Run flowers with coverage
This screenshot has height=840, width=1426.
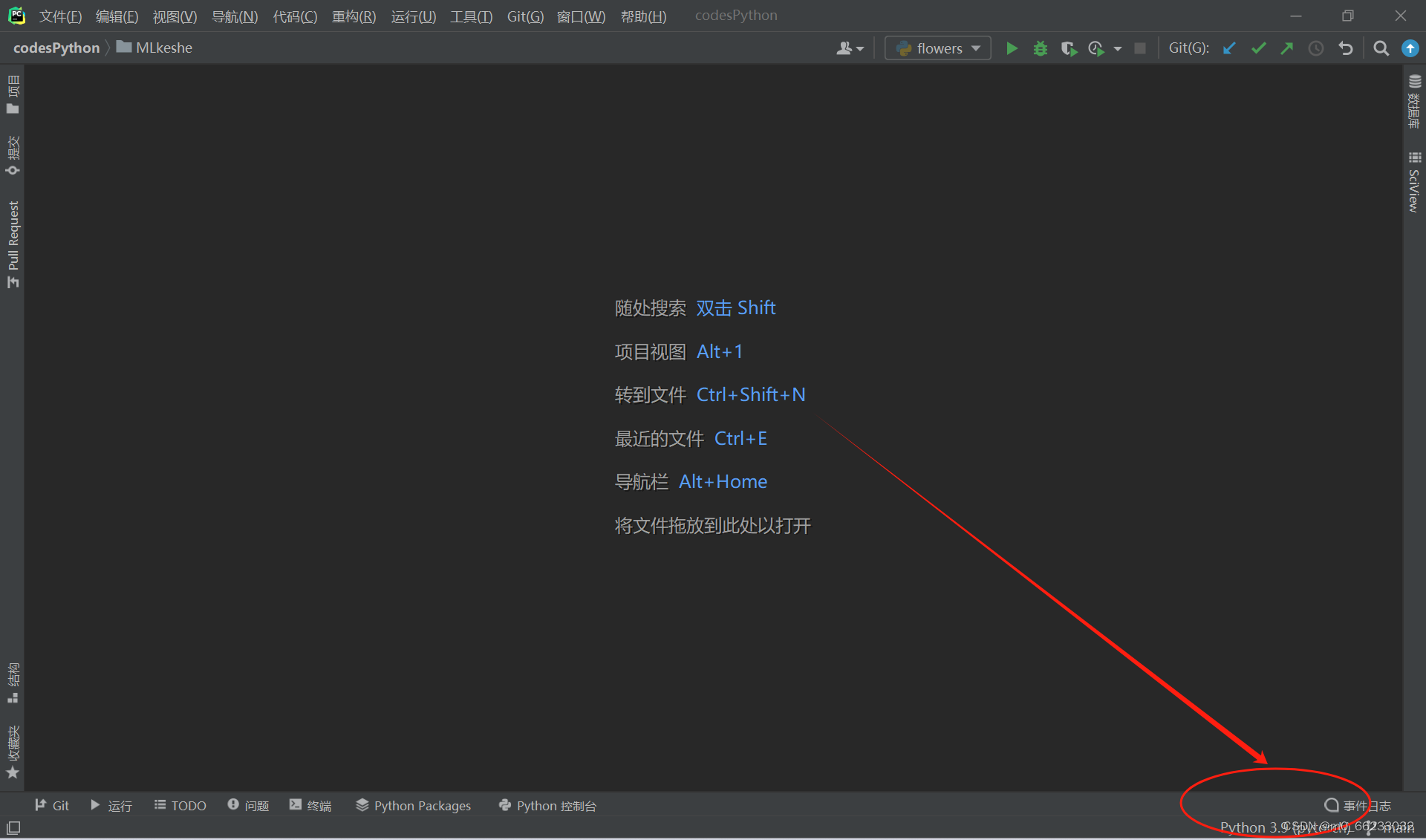tap(1069, 48)
